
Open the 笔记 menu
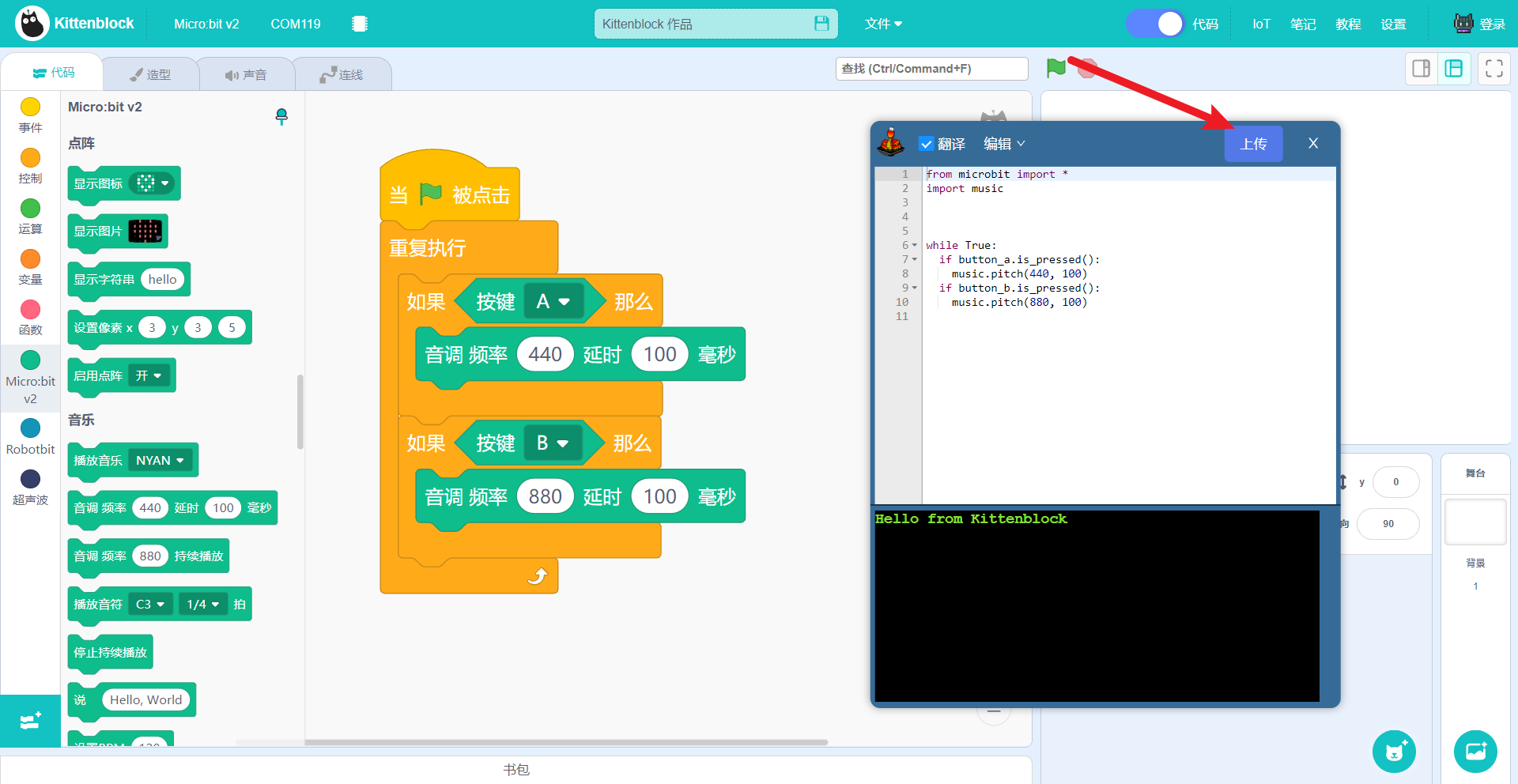(x=1303, y=24)
